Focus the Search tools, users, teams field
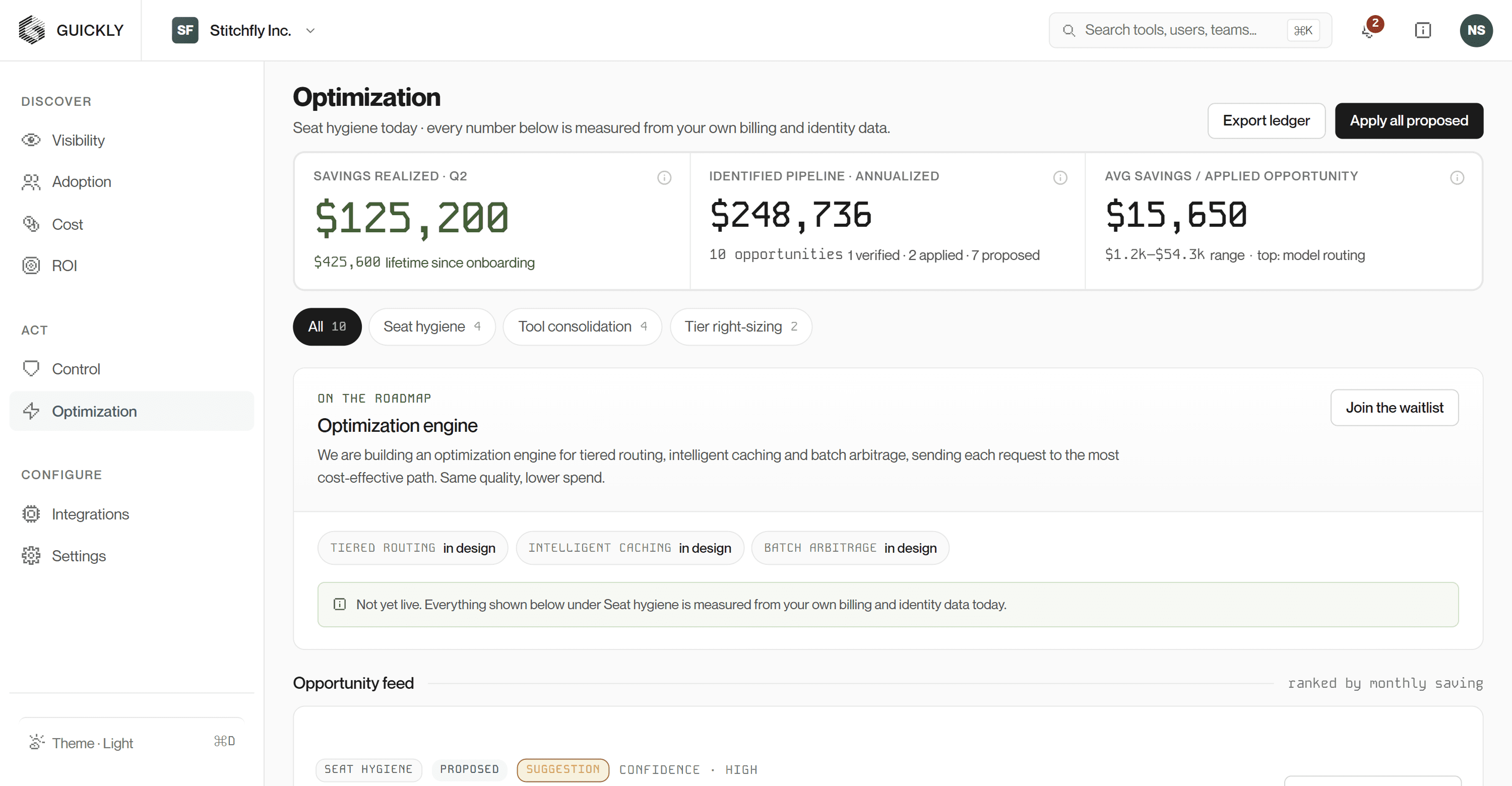 pos(1190,31)
